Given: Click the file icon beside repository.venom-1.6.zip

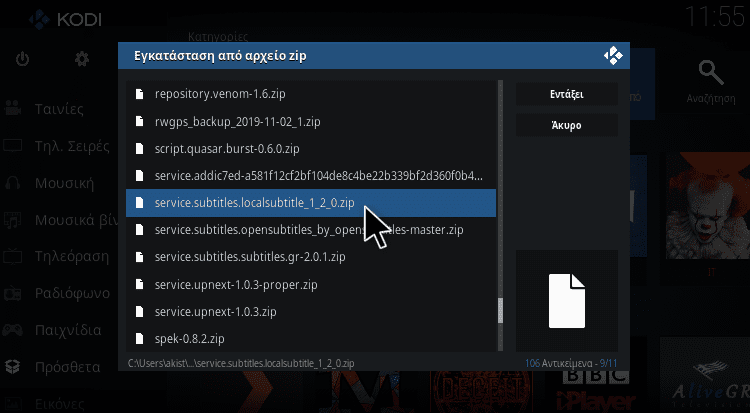Looking at the screenshot, I should (x=140, y=94).
